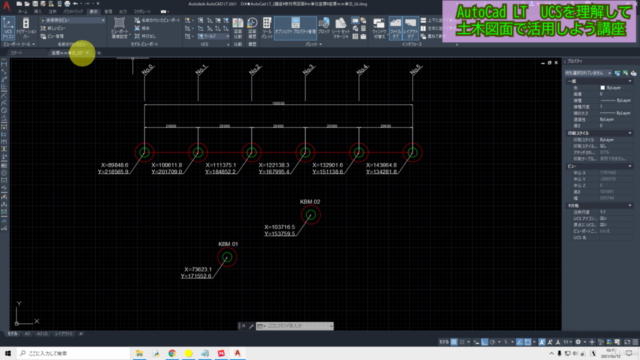Open the Output ribbon tab
This screenshot has width=640, height=360.
[122, 11]
